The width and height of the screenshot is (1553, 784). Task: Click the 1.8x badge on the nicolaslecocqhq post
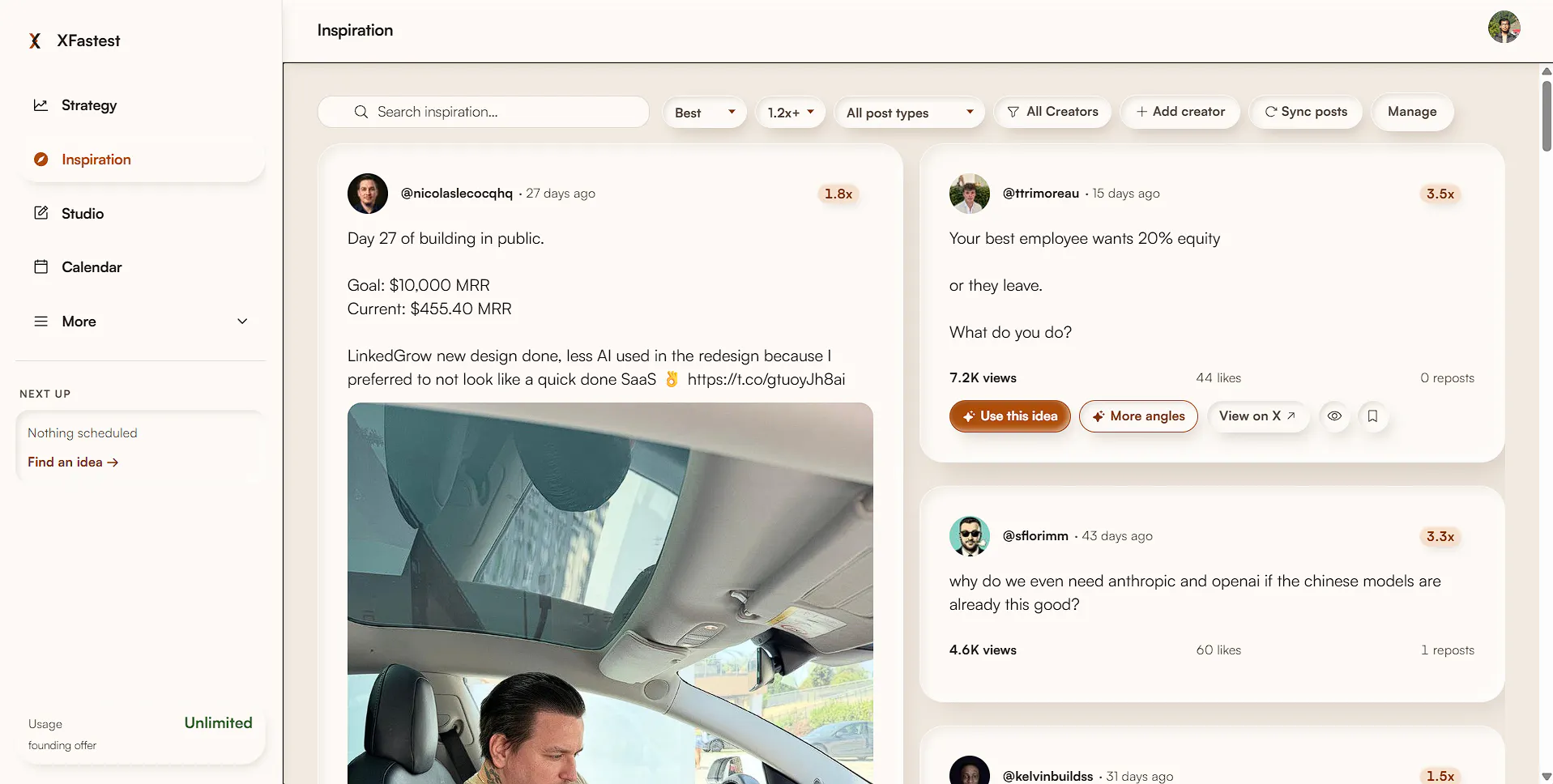tap(838, 194)
